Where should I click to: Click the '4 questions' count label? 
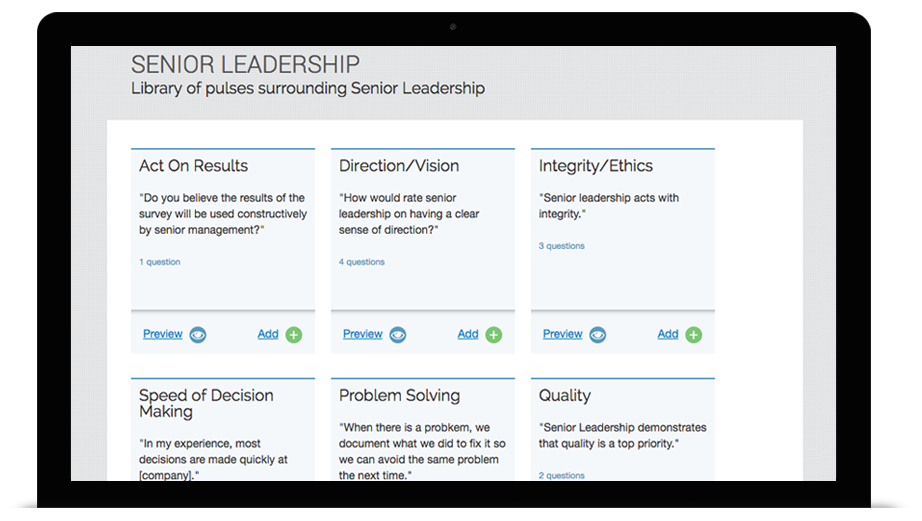point(362,262)
